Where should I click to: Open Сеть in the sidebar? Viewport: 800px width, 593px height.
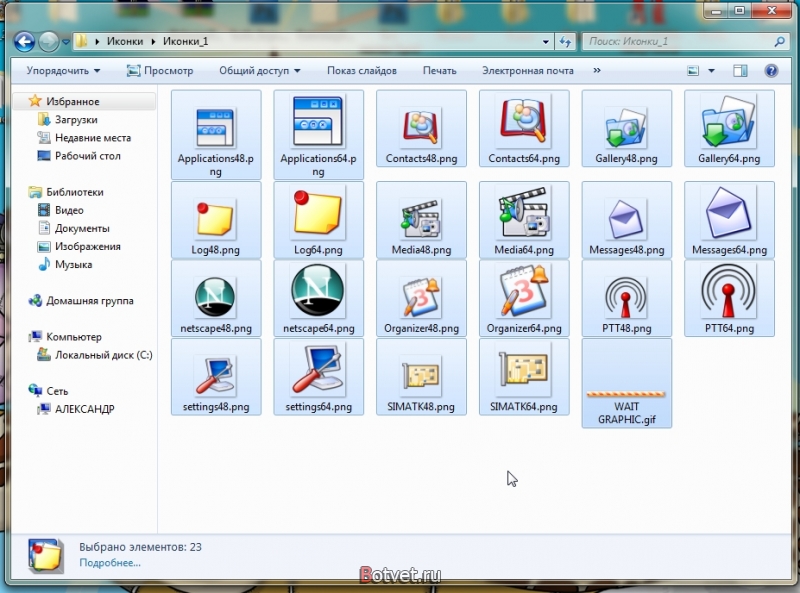pyautogui.click(x=57, y=391)
